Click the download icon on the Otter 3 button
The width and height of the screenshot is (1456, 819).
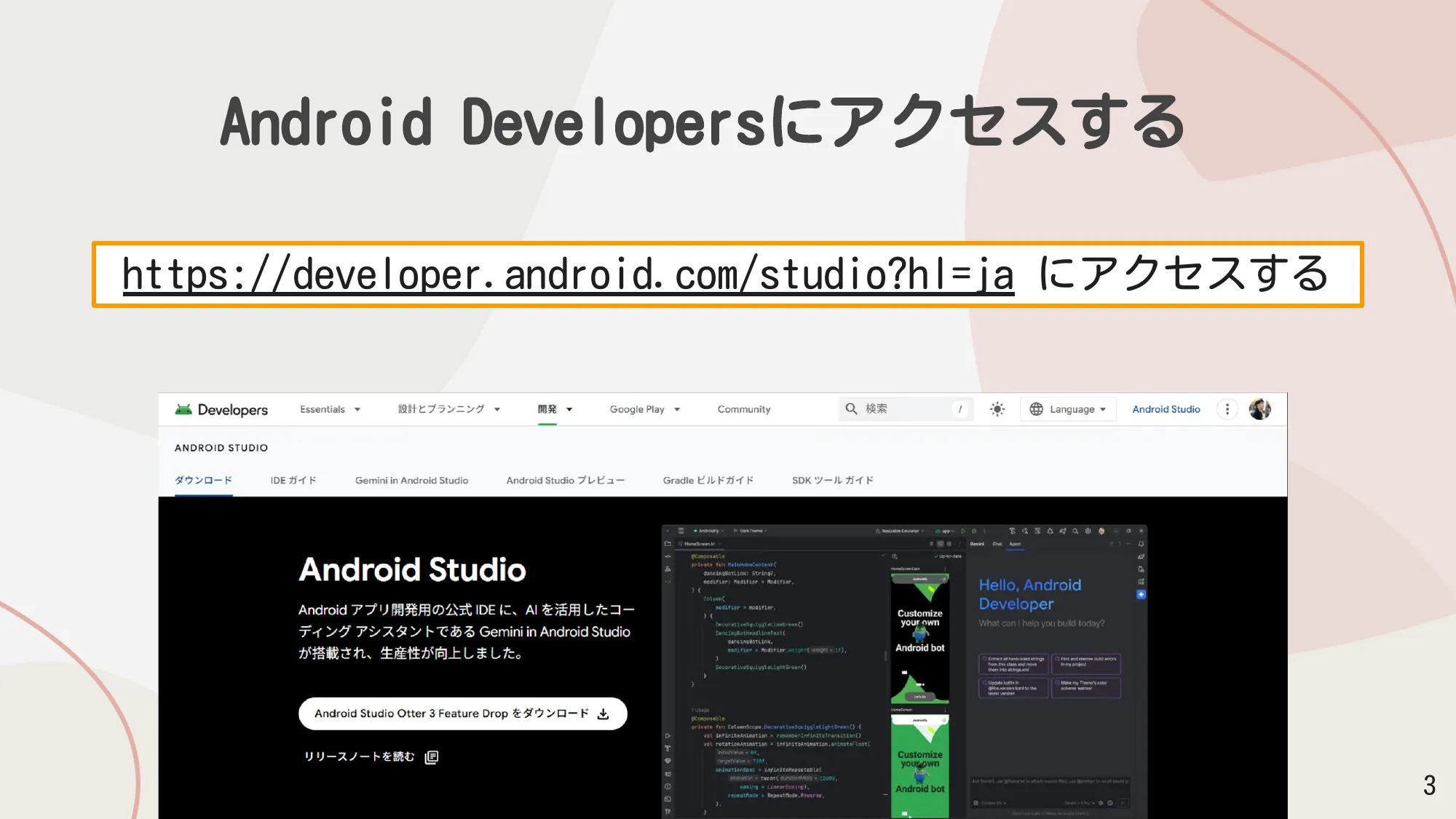click(x=604, y=713)
